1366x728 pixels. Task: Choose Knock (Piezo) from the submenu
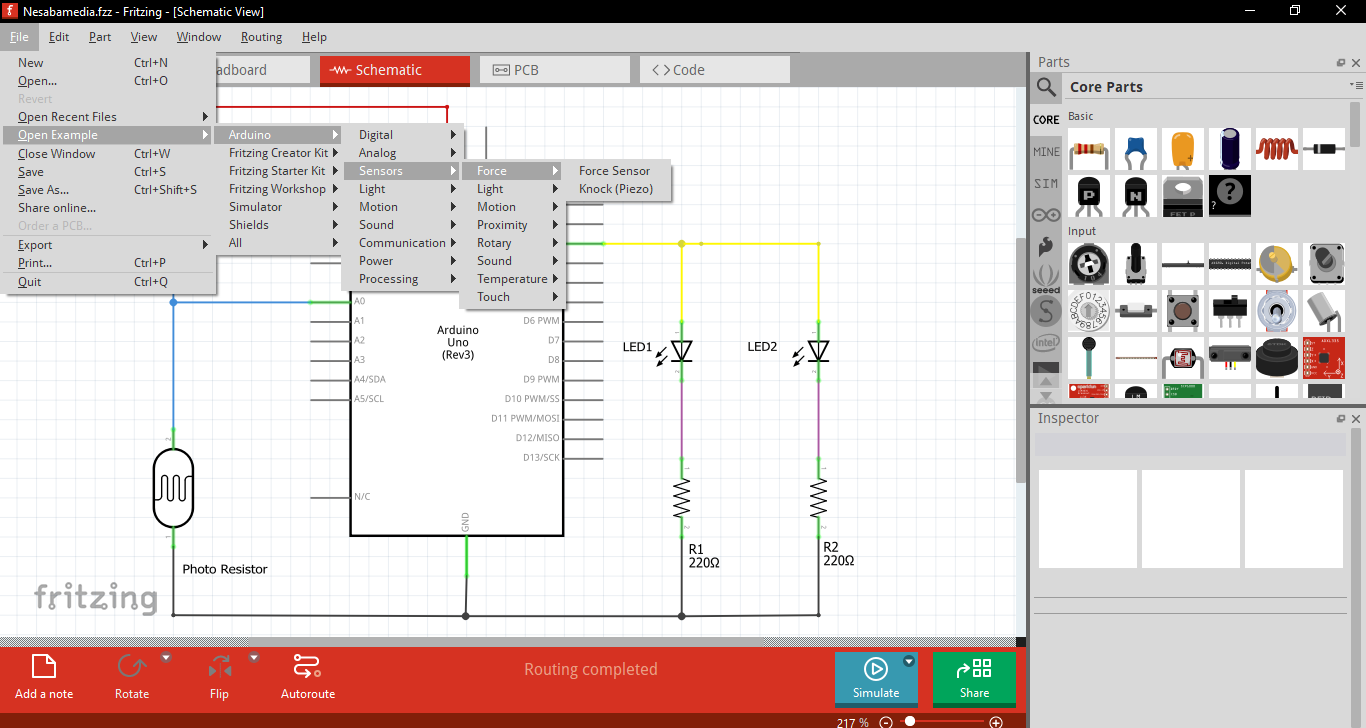615,189
